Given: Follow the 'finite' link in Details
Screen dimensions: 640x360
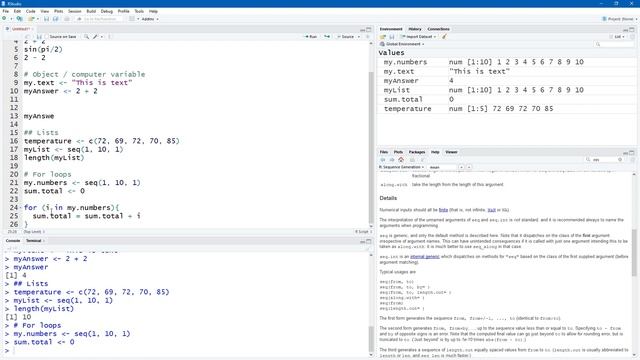Looking at the screenshot, I should [443, 210].
